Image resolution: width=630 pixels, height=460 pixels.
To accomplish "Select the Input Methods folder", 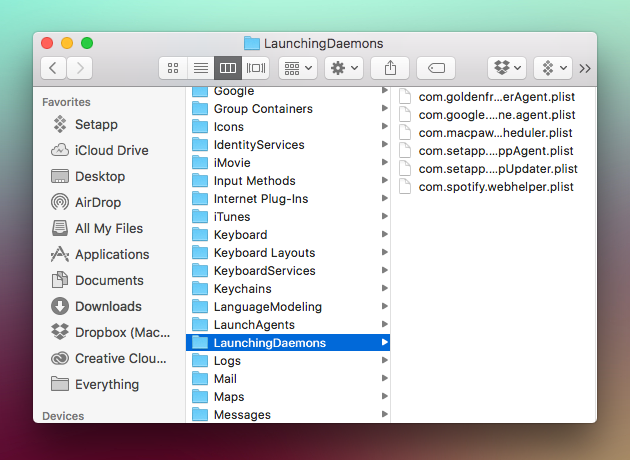I will pos(288,181).
